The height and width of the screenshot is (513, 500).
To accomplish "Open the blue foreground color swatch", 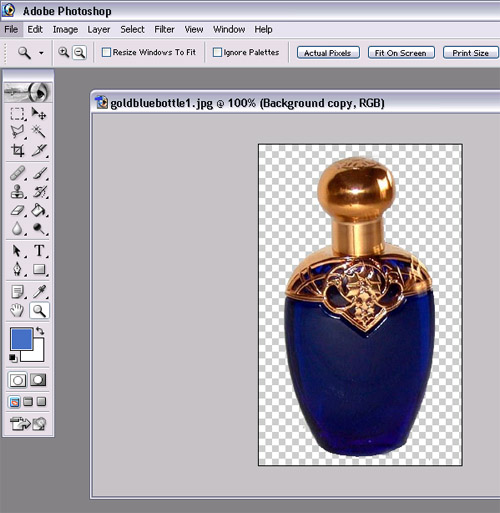I will click(21, 339).
